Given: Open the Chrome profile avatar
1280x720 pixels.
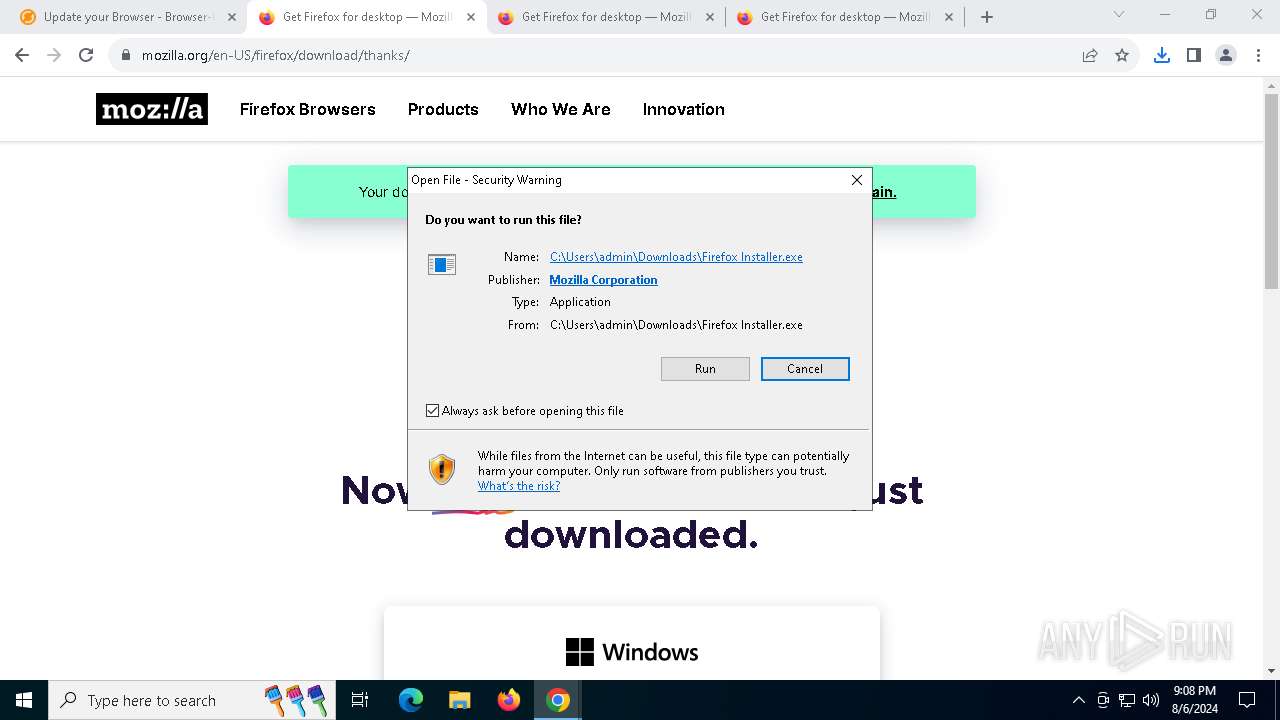Looking at the screenshot, I should coord(1226,55).
